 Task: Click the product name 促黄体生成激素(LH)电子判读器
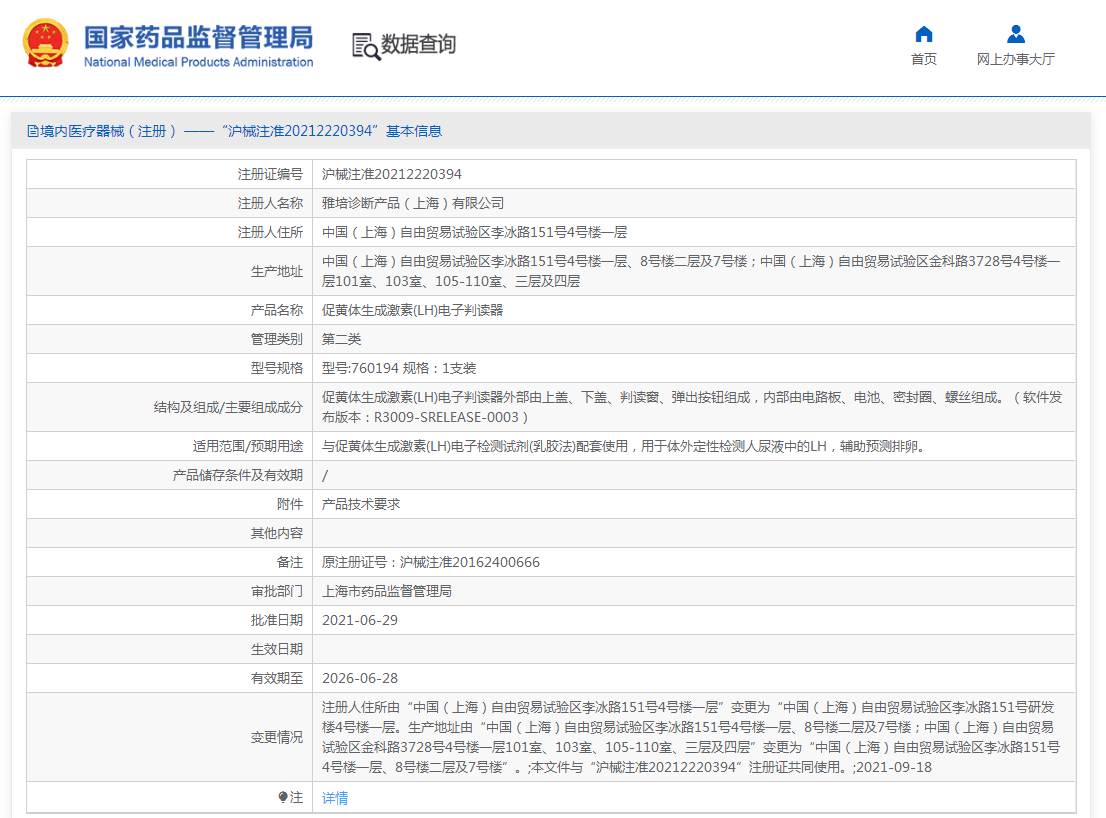[x=412, y=310]
